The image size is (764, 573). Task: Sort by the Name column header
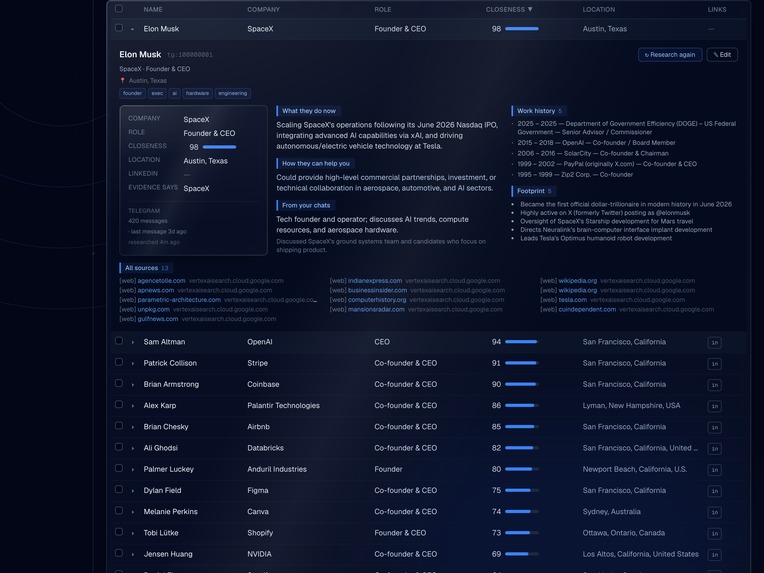(x=153, y=9)
